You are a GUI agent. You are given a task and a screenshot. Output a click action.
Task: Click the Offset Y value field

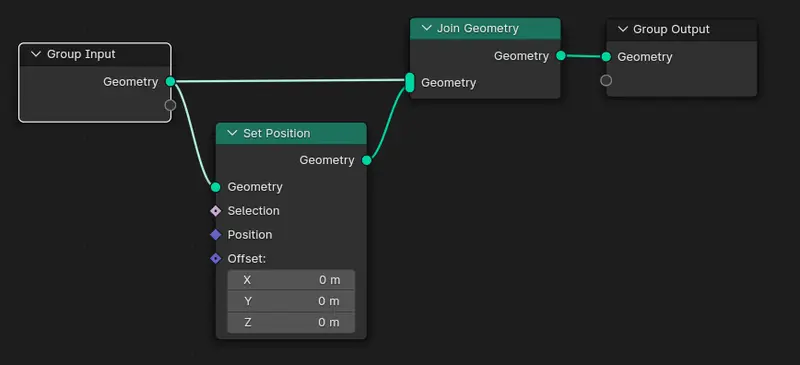(291, 301)
